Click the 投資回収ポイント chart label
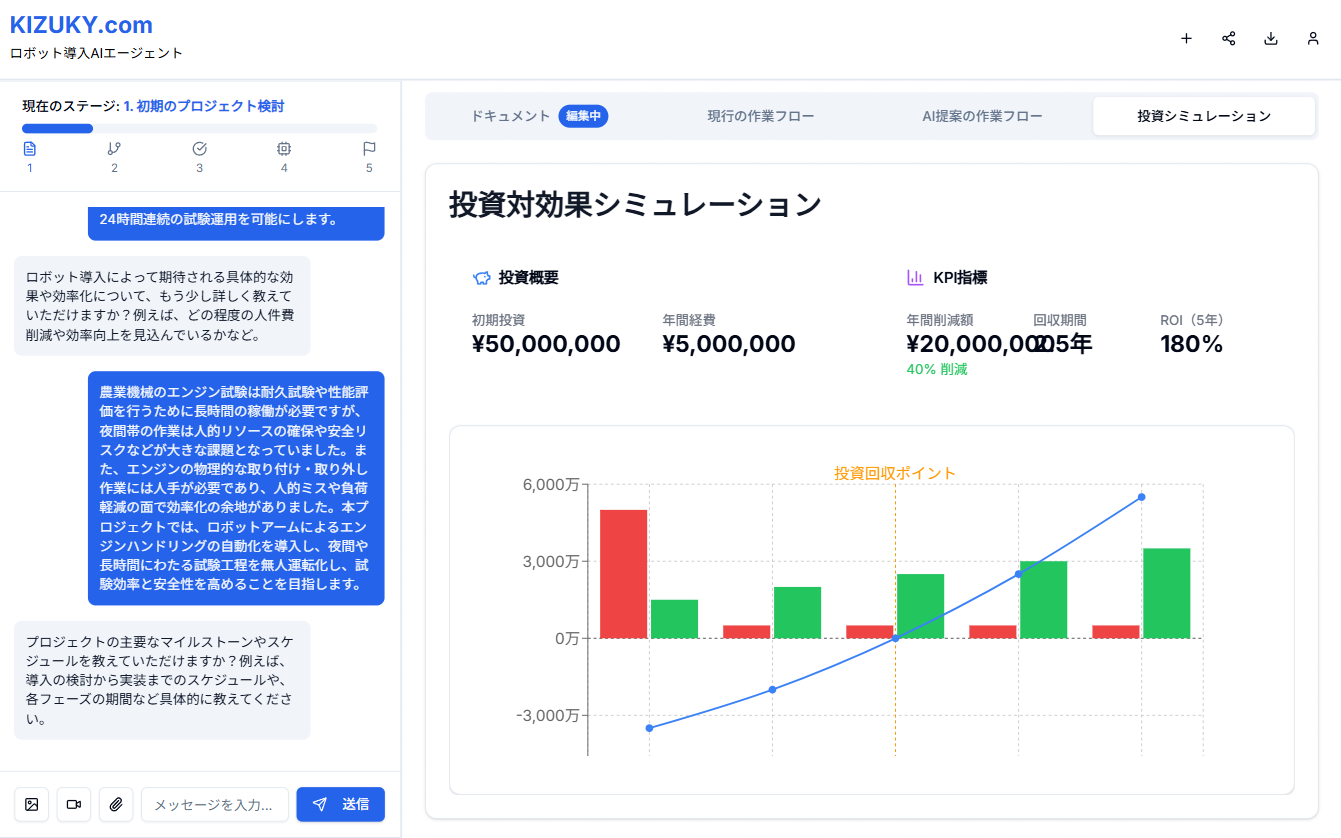This screenshot has width=1341, height=838. pyautogui.click(x=895, y=473)
